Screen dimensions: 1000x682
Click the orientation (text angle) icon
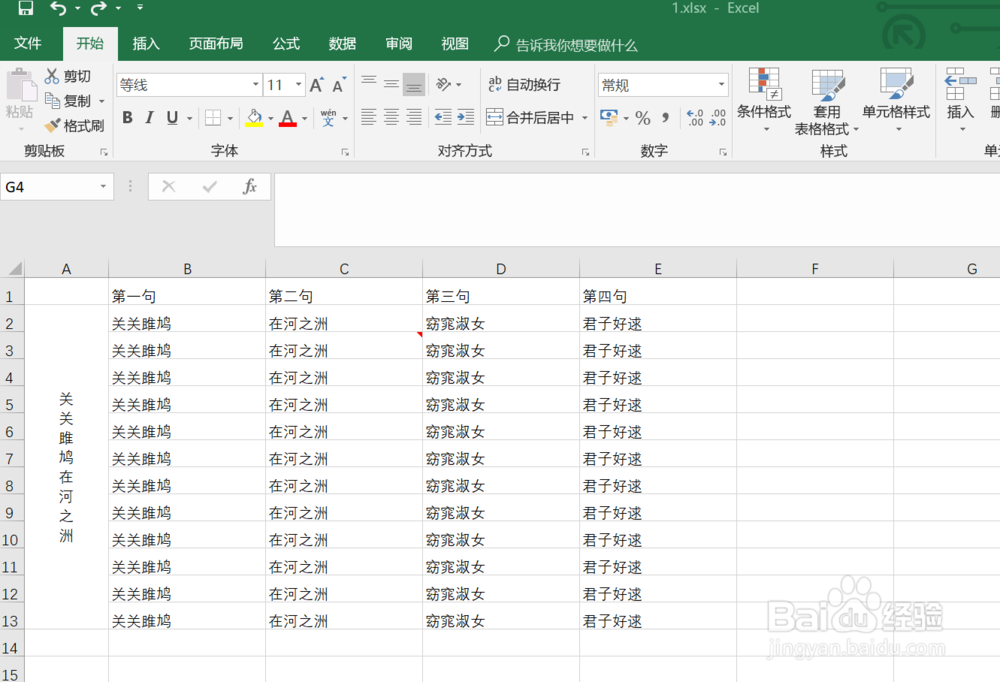point(443,84)
